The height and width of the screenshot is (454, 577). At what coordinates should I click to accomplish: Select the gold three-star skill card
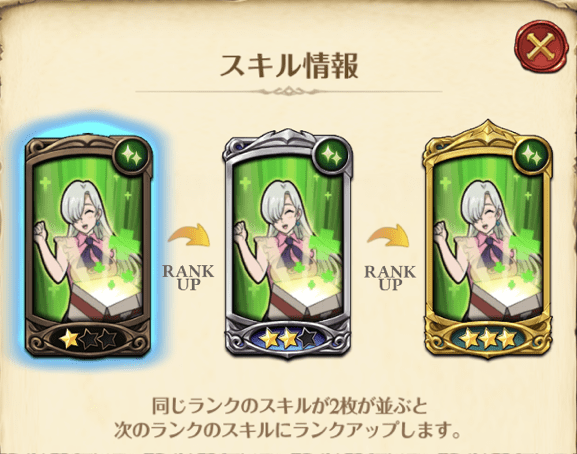488,240
